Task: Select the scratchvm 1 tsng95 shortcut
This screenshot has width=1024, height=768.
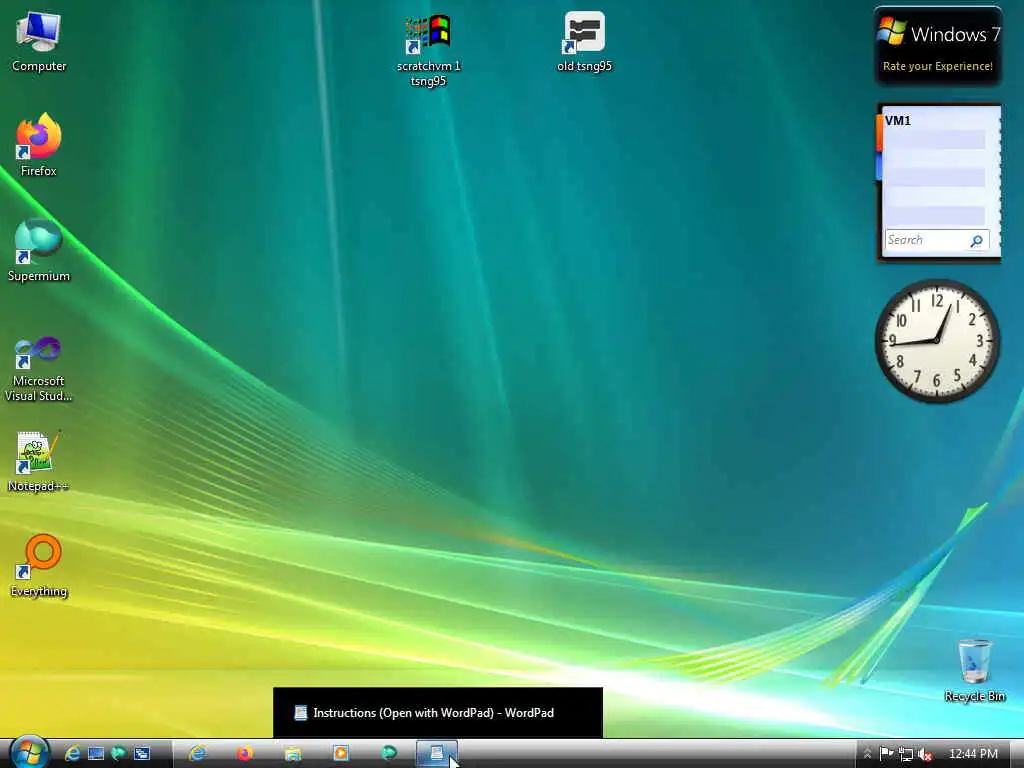Action: point(428,51)
